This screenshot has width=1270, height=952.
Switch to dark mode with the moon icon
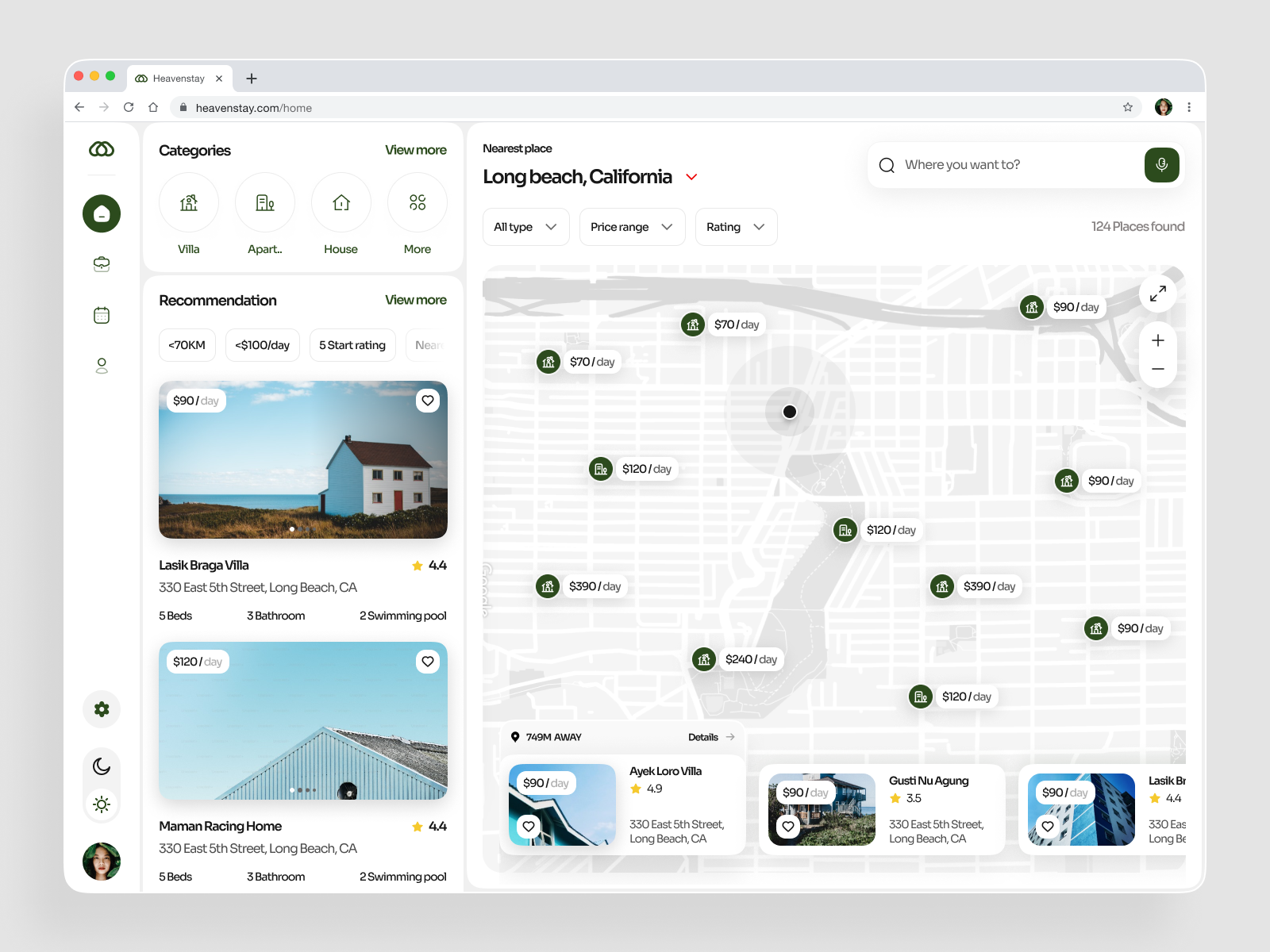point(101,766)
